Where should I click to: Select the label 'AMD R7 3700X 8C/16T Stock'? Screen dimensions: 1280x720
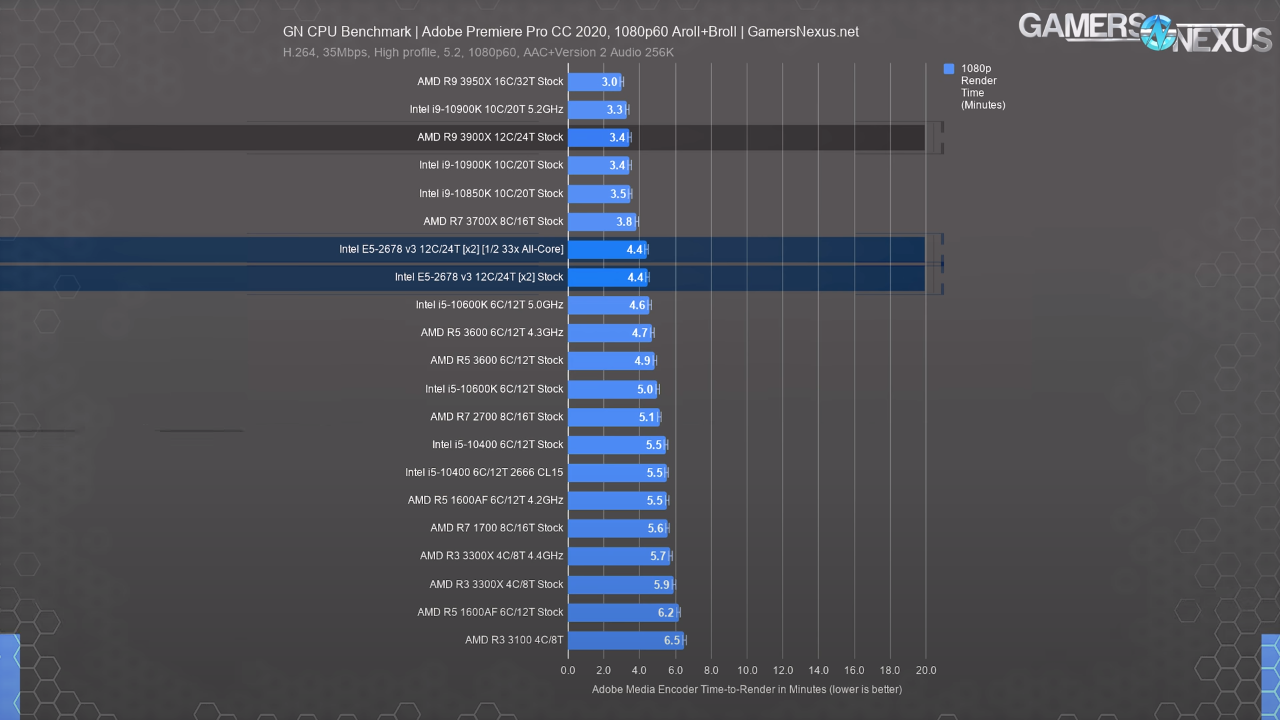(x=494, y=221)
